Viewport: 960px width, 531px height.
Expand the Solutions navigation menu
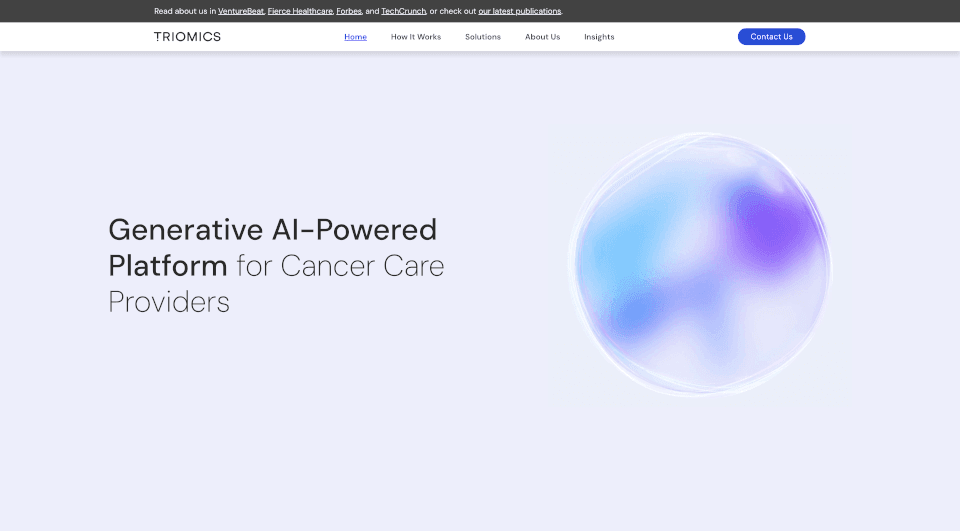click(x=483, y=37)
